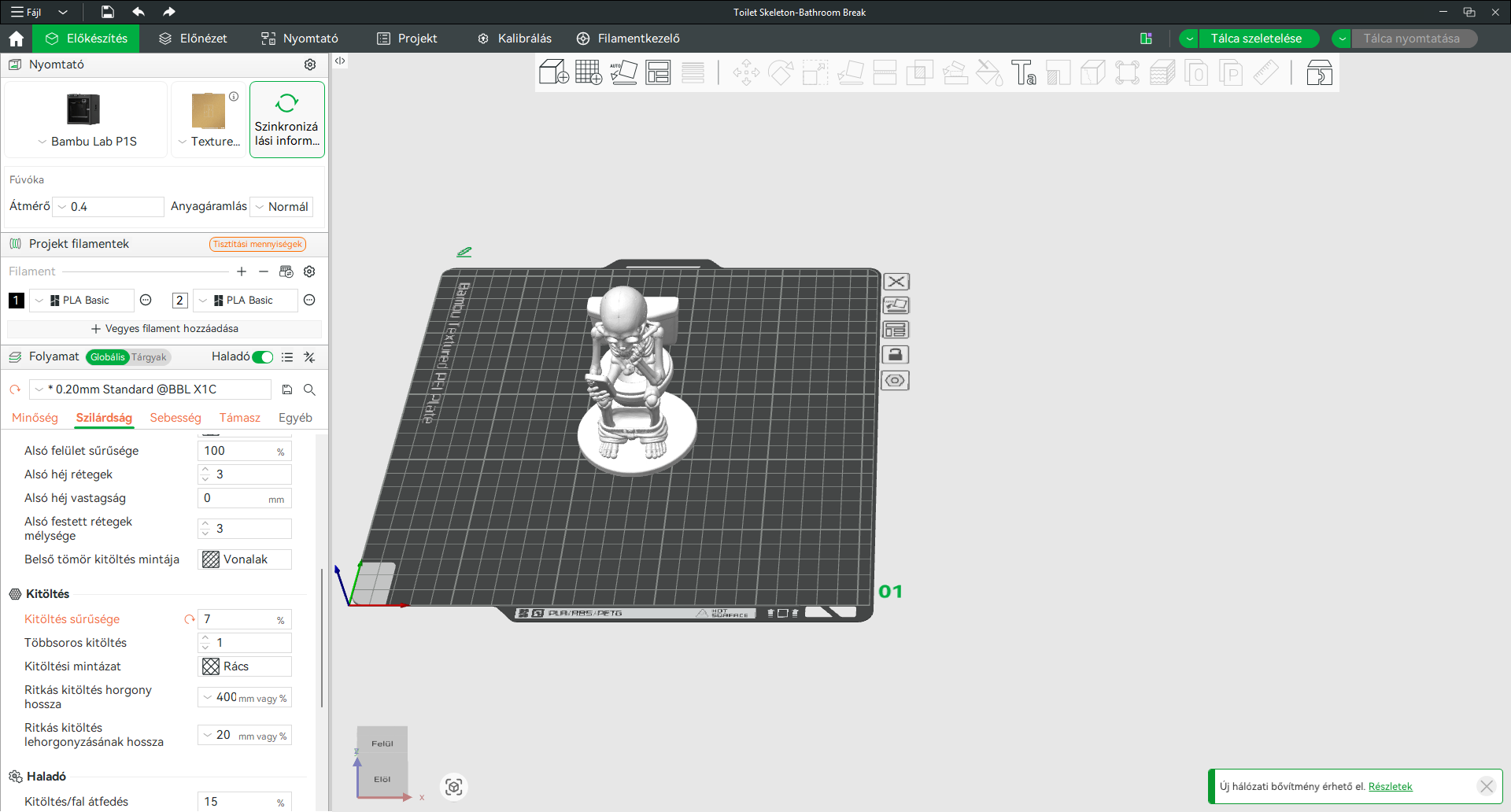Click the Arrange all objects toolbar icon
This screenshot has height=812, width=1511.
coord(658,72)
